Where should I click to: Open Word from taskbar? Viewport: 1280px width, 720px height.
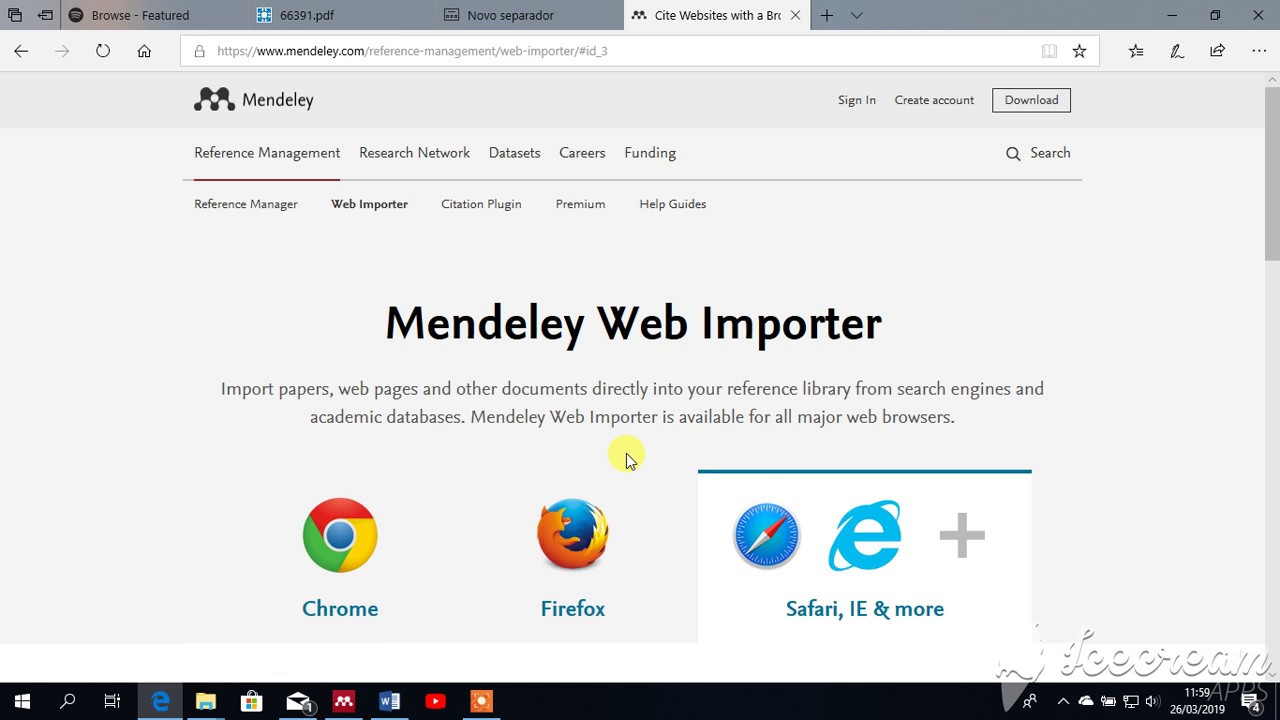pos(389,701)
